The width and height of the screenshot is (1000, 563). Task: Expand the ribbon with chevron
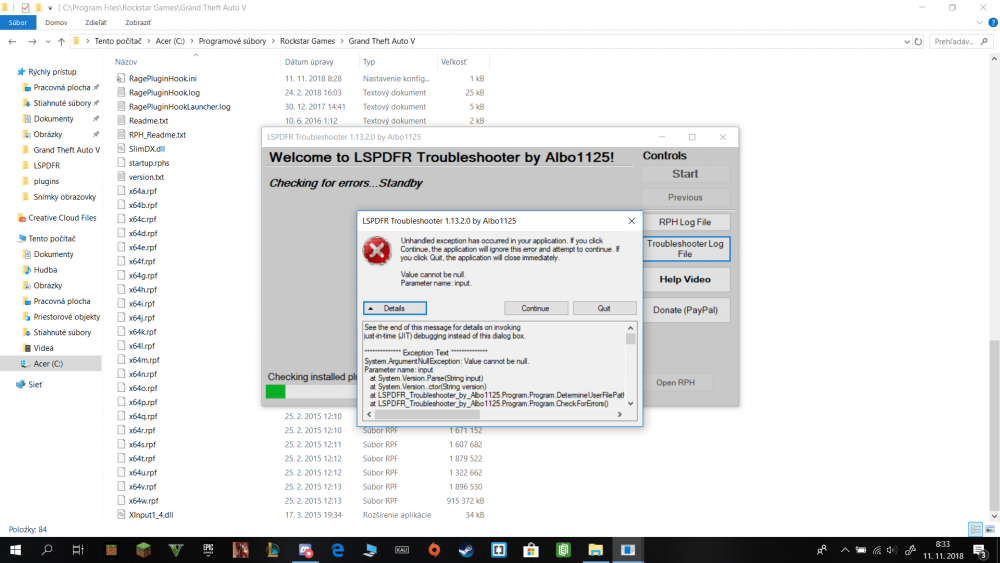click(x=980, y=22)
